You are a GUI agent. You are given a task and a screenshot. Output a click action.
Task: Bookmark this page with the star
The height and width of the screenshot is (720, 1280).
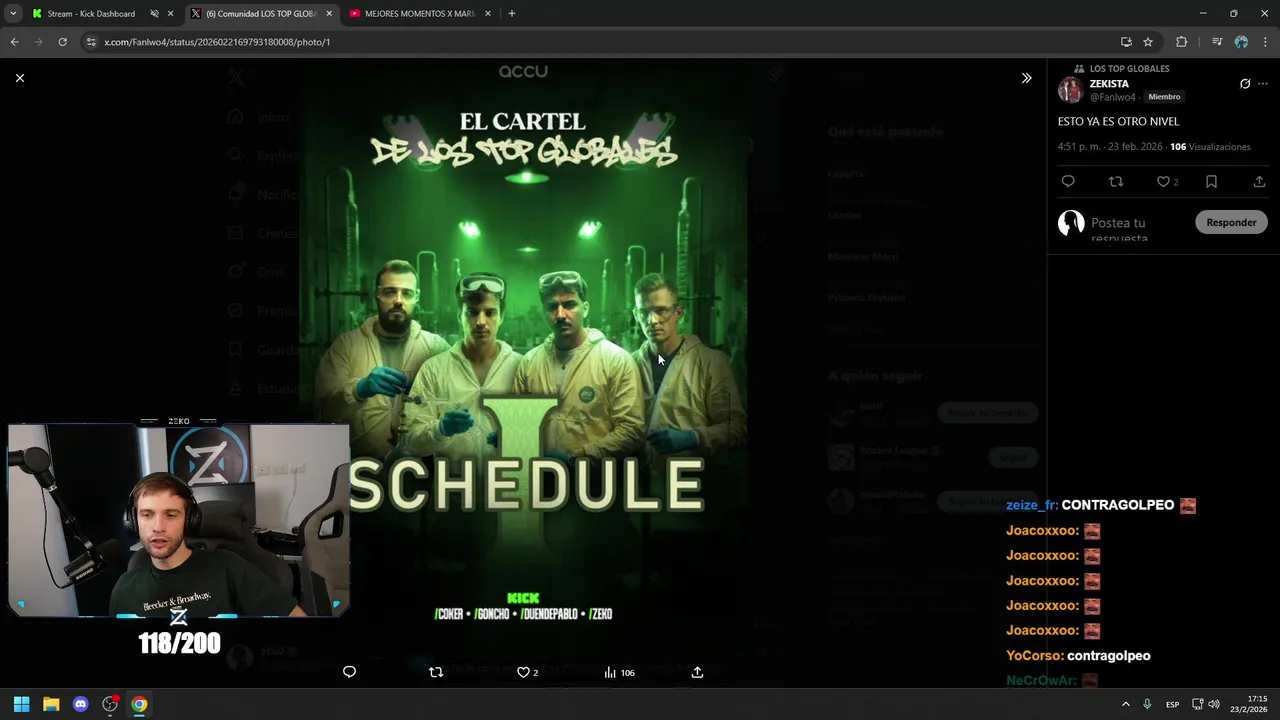coord(1148,42)
